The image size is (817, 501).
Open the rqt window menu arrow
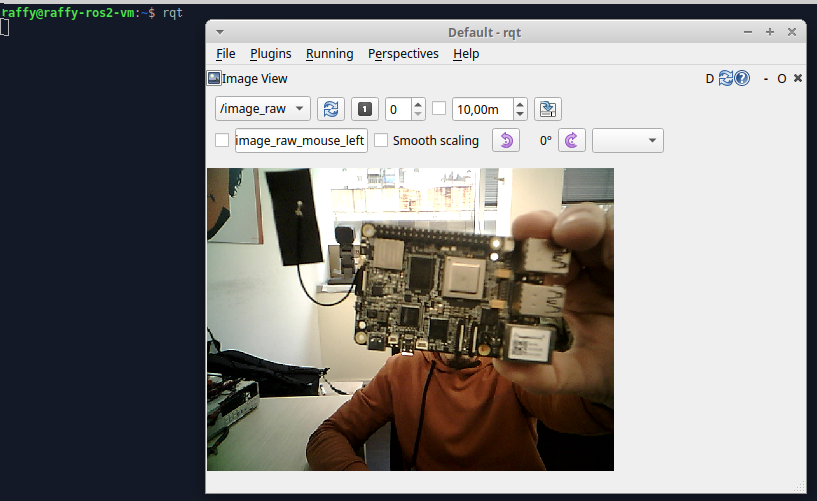[x=220, y=32]
